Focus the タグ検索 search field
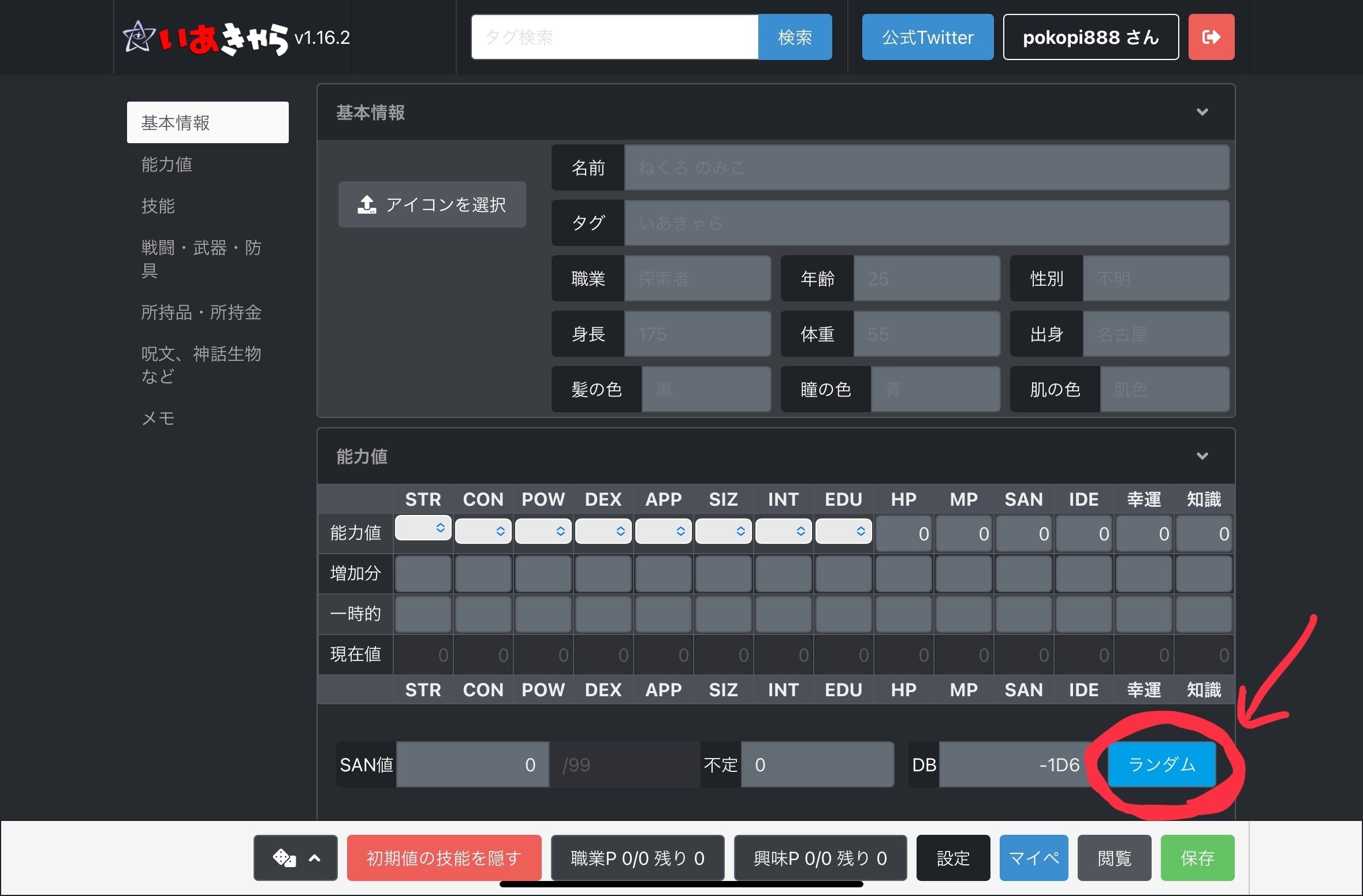 click(x=615, y=37)
